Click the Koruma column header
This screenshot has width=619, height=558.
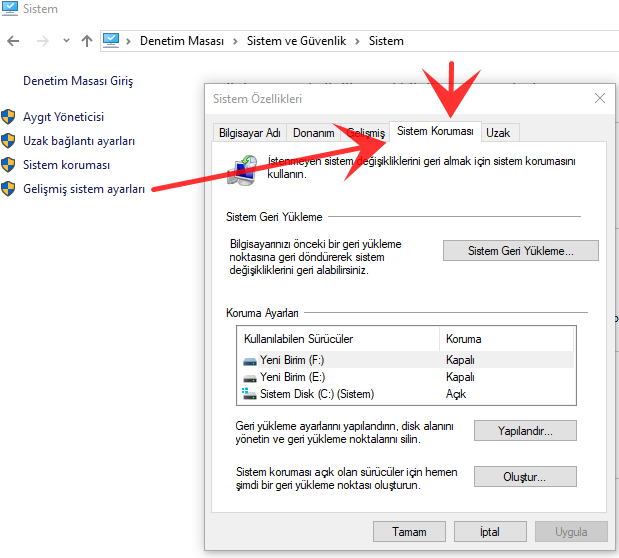(x=506, y=339)
